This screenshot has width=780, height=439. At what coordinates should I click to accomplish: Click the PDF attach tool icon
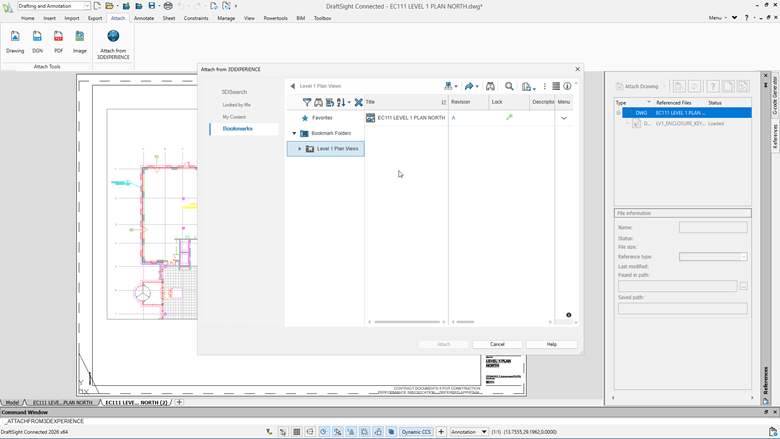[x=58, y=37]
